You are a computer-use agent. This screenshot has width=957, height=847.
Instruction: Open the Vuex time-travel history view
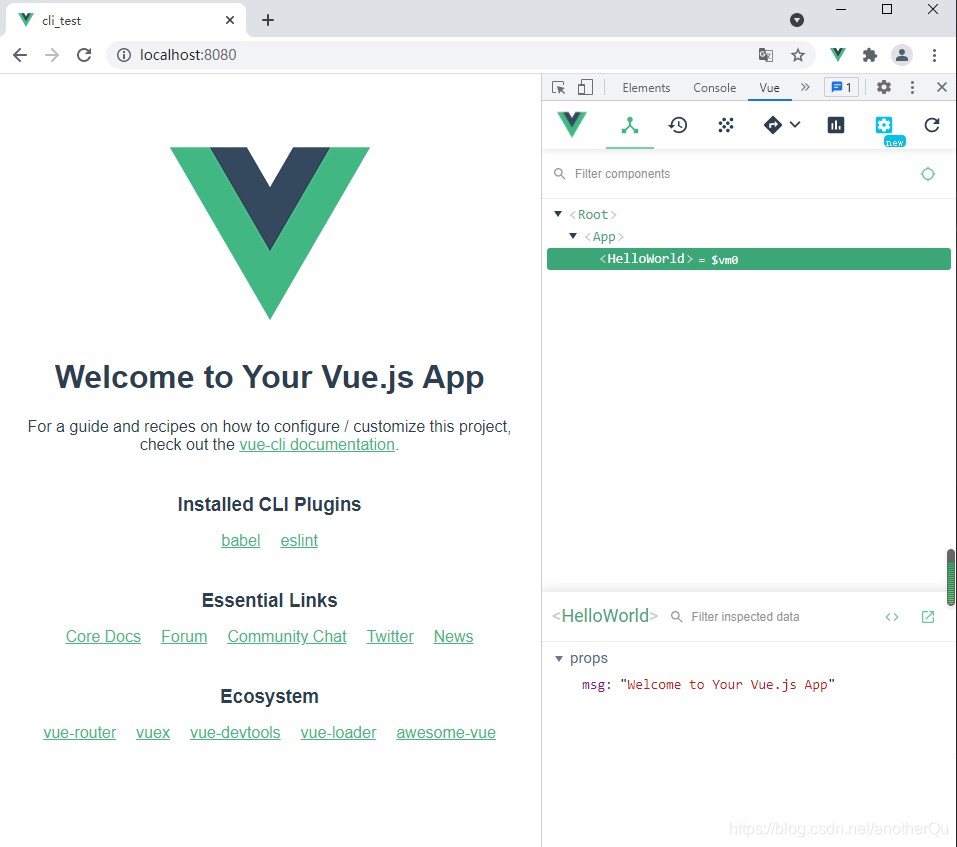pyautogui.click(x=677, y=125)
